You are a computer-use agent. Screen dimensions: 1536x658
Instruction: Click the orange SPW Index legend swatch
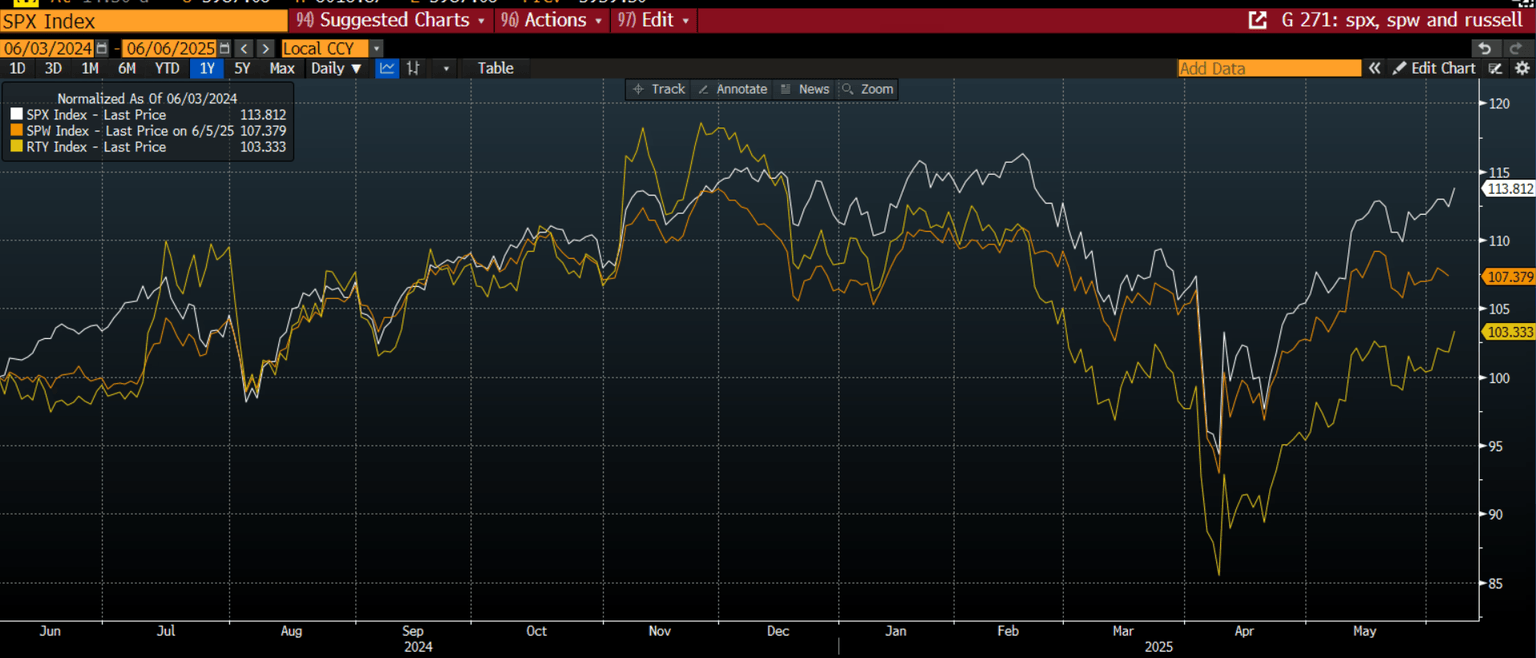[x=15, y=131]
